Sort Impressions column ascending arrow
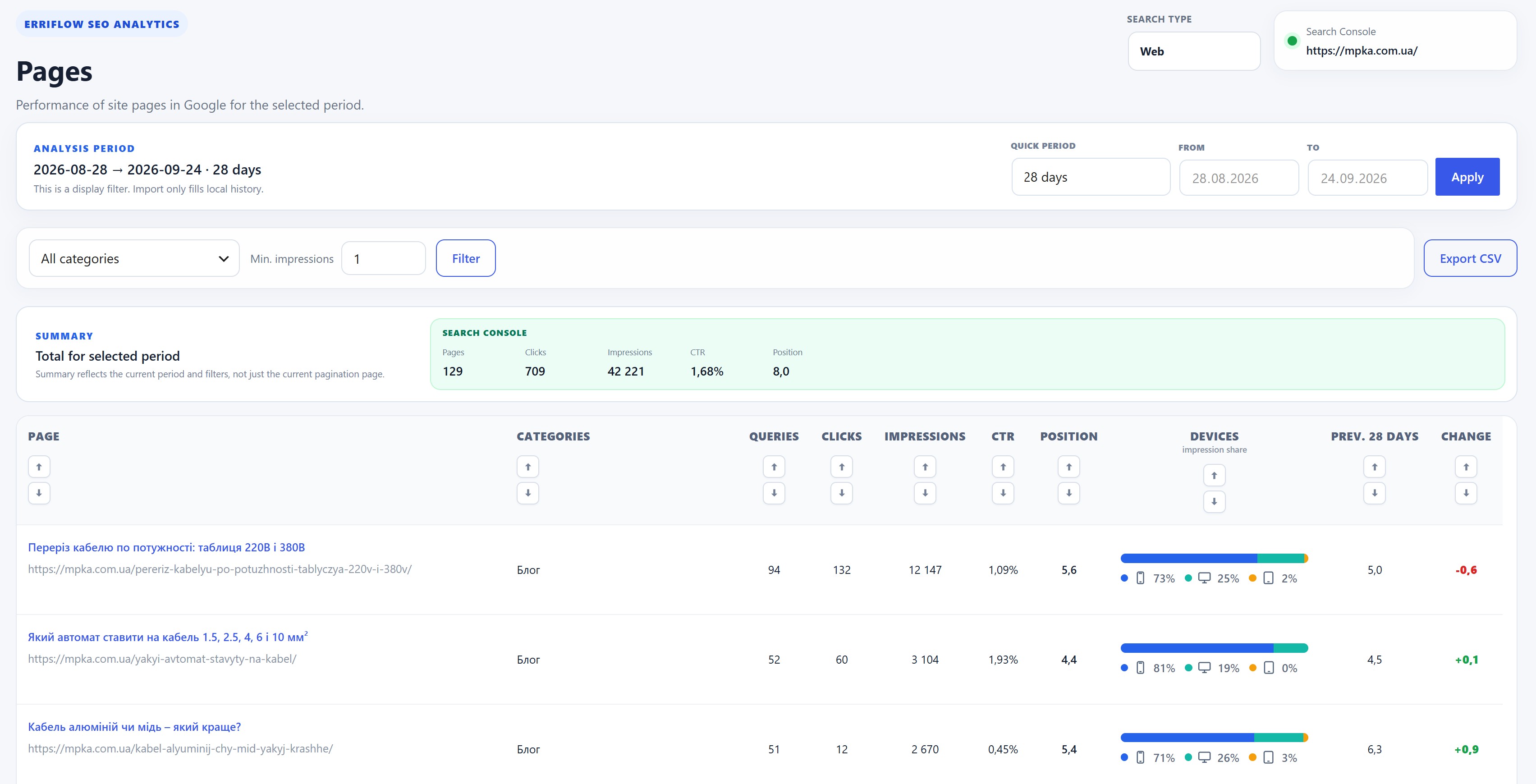Screen dimensions: 1536x784 pyautogui.click(x=925, y=467)
